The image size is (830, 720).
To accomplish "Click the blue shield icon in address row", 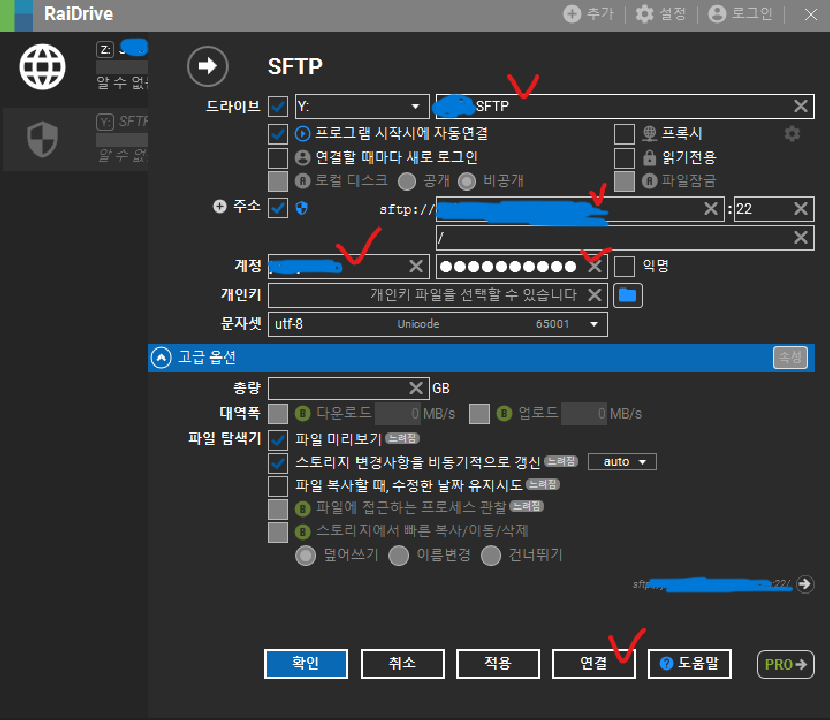I will [302, 208].
